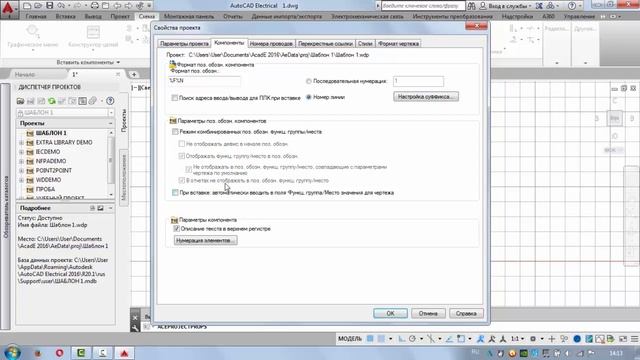Toggle 'В отчетах не отображать' checkbox
The height and width of the screenshot is (360, 640).
(x=182, y=180)
